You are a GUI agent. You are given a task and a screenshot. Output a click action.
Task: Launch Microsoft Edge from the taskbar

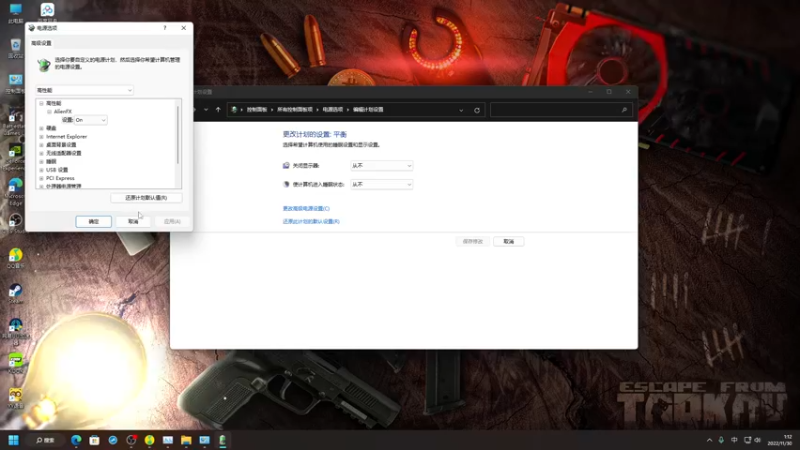pos(76,440)
